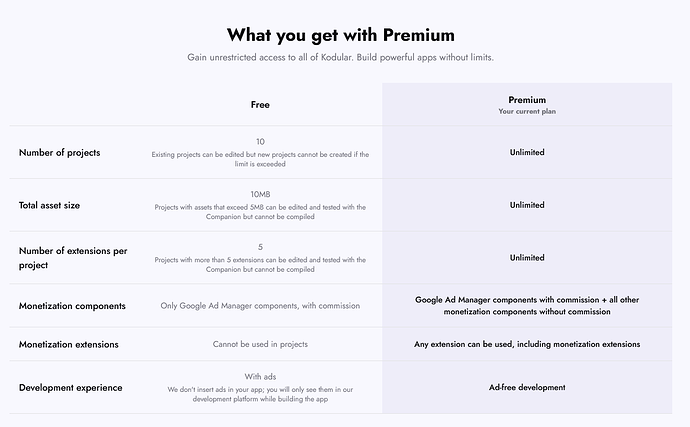This screenshot has width=690, height=427.
Task: Click the "Your current plan" label
Action: pyautogui.click(x=527, y=112)
